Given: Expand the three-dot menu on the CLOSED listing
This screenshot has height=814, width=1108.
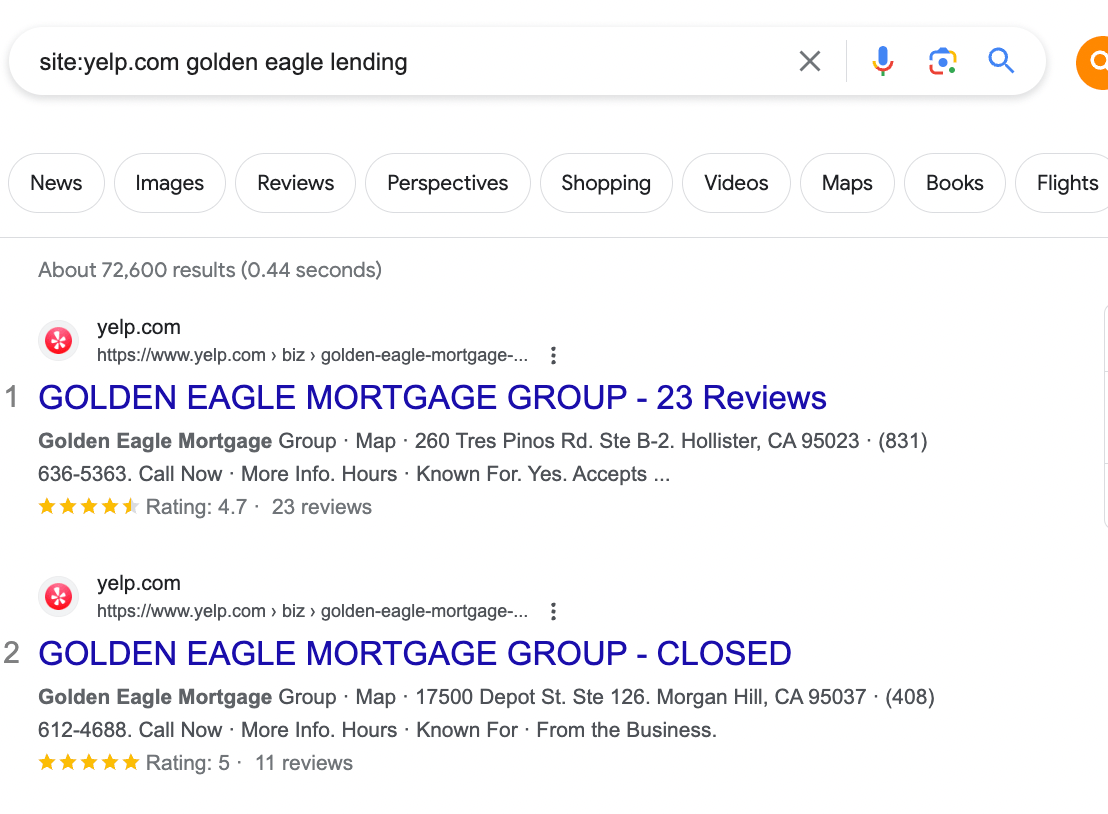Looking at the screenshot, I should click(553, 610).
